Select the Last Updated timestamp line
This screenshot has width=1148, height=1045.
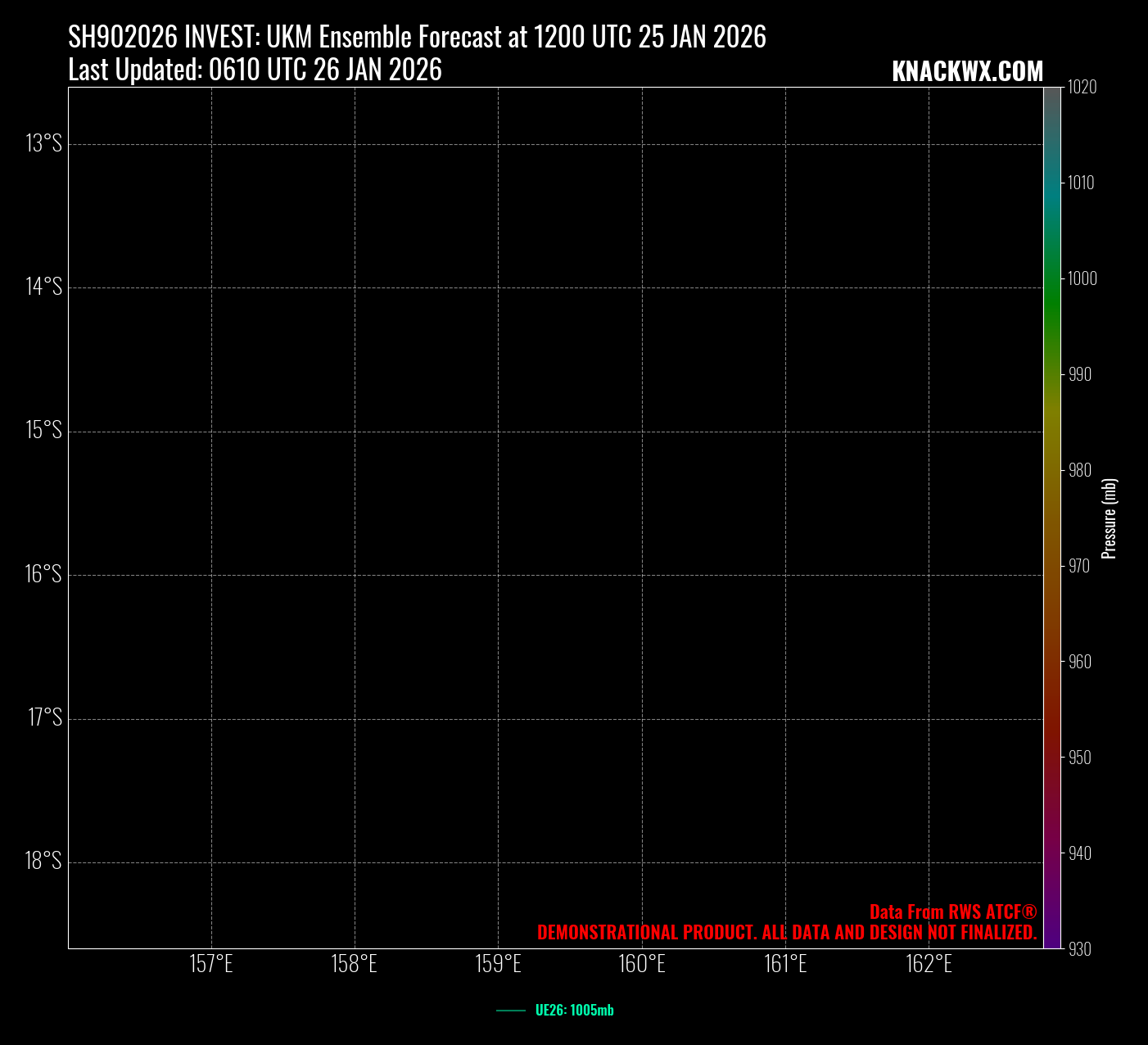click(255, 70)
